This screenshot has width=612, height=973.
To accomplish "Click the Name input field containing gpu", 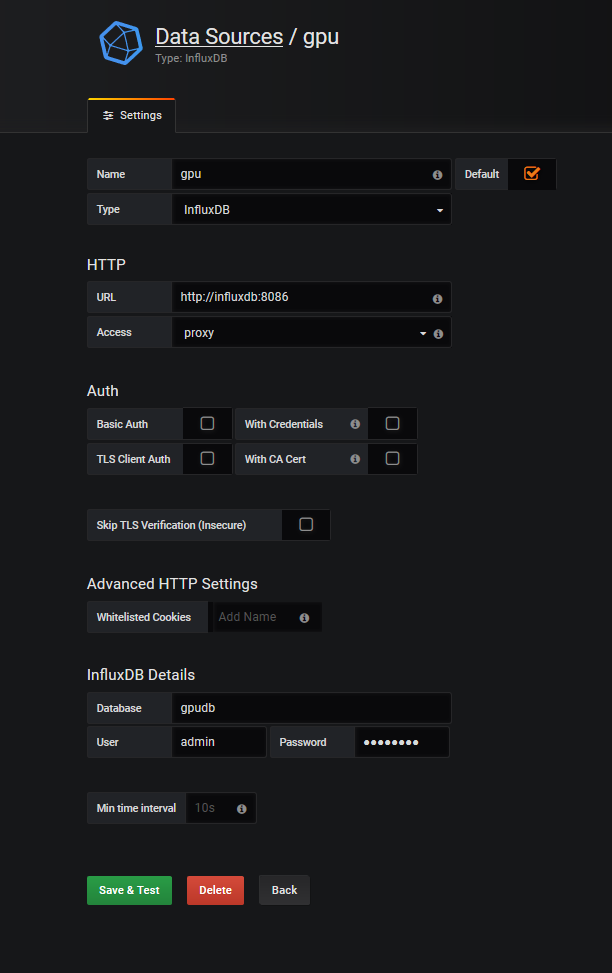I will pos(312,174).
